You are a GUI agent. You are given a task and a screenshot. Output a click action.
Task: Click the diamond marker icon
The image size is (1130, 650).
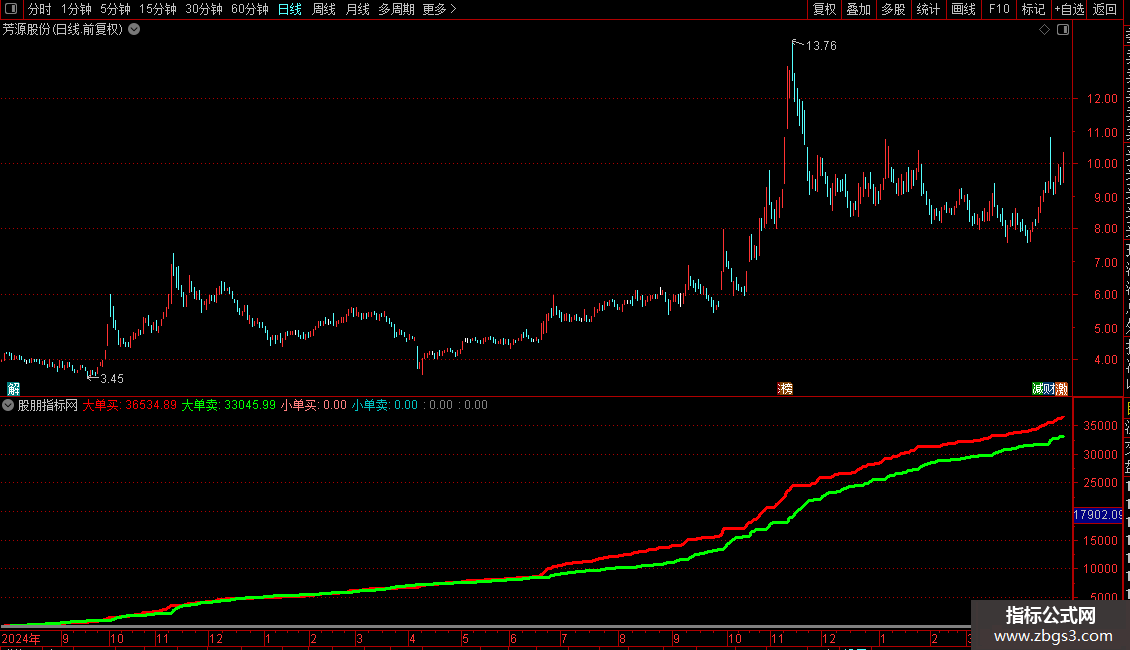pos(1044,30)
